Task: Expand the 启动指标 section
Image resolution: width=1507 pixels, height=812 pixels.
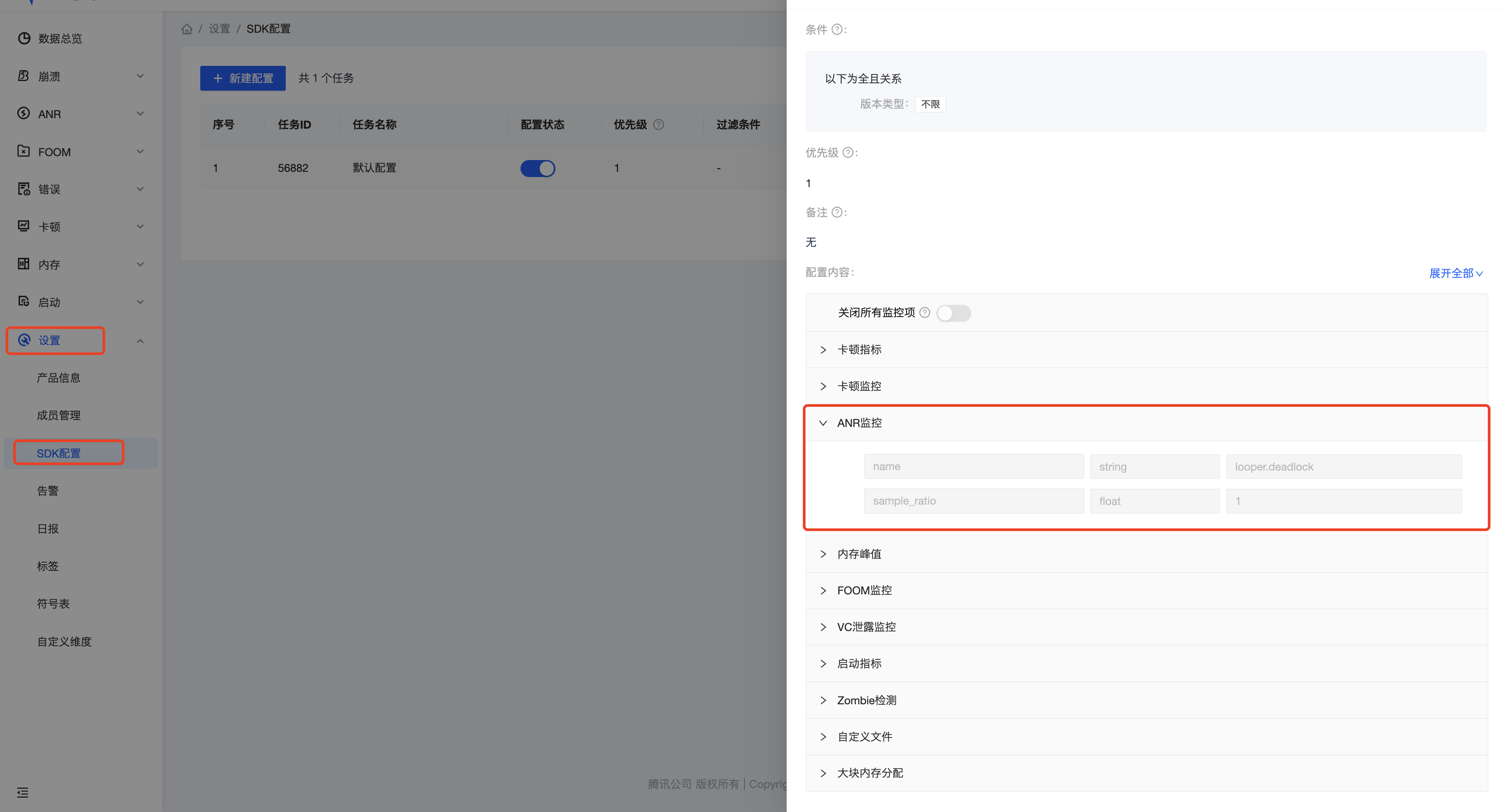Action: [1147, 664]
